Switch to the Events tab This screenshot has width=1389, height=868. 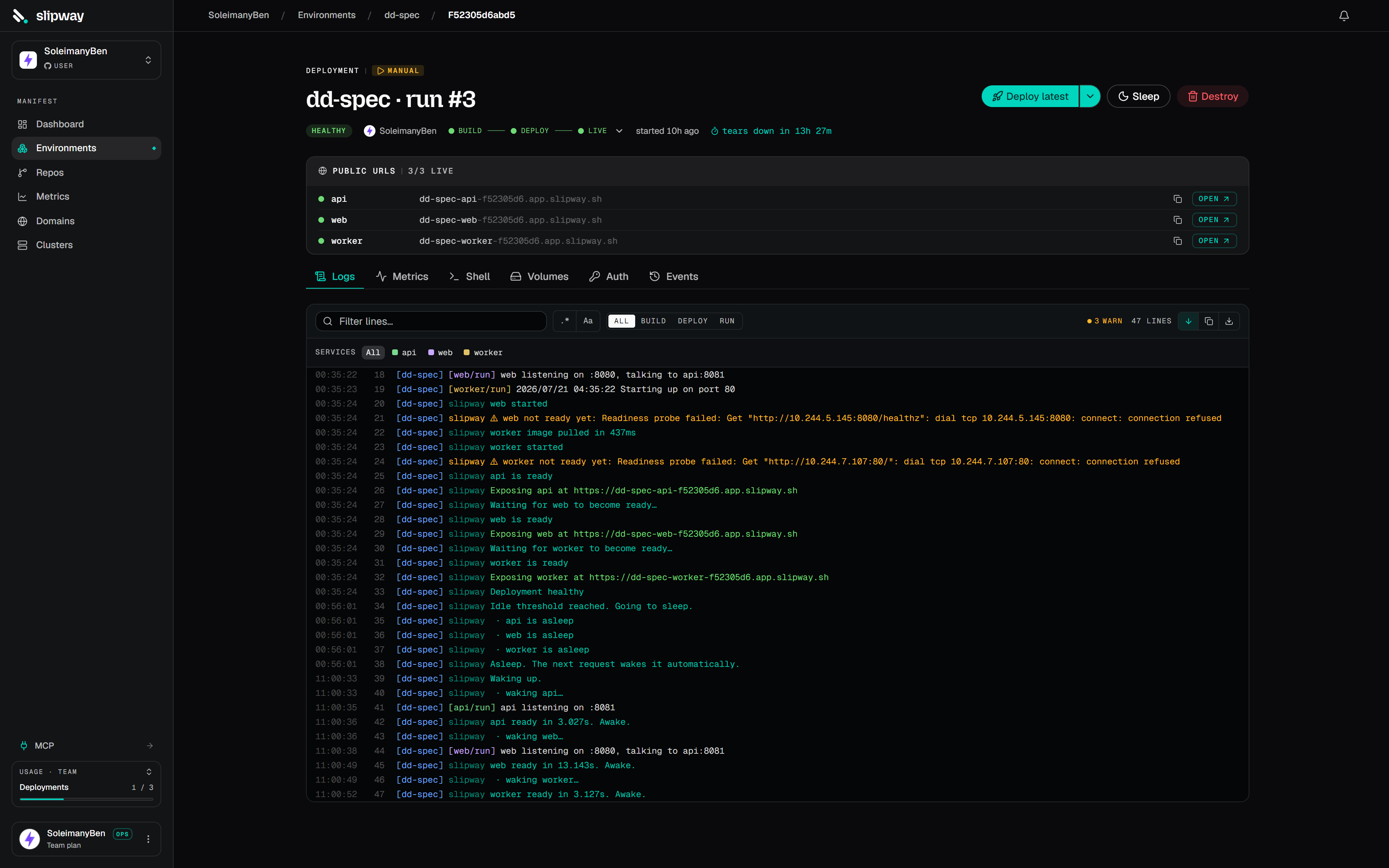coord(673,277)
